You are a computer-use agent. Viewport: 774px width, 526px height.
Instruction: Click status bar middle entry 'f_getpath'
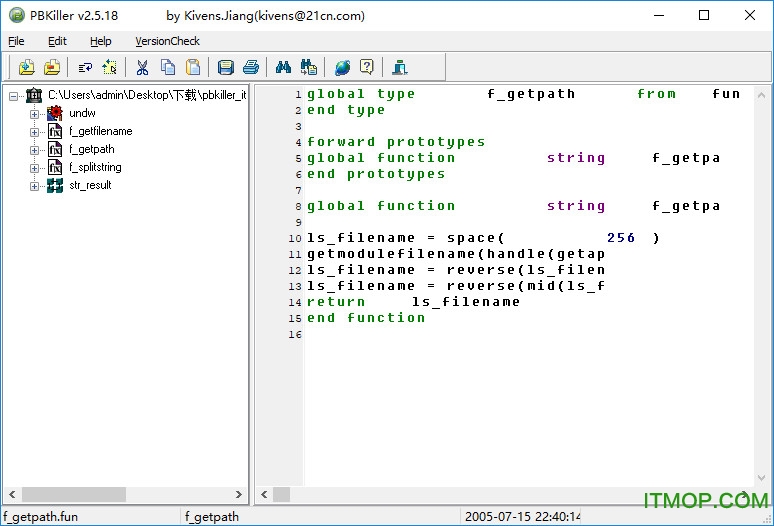[x=212, y=517]
